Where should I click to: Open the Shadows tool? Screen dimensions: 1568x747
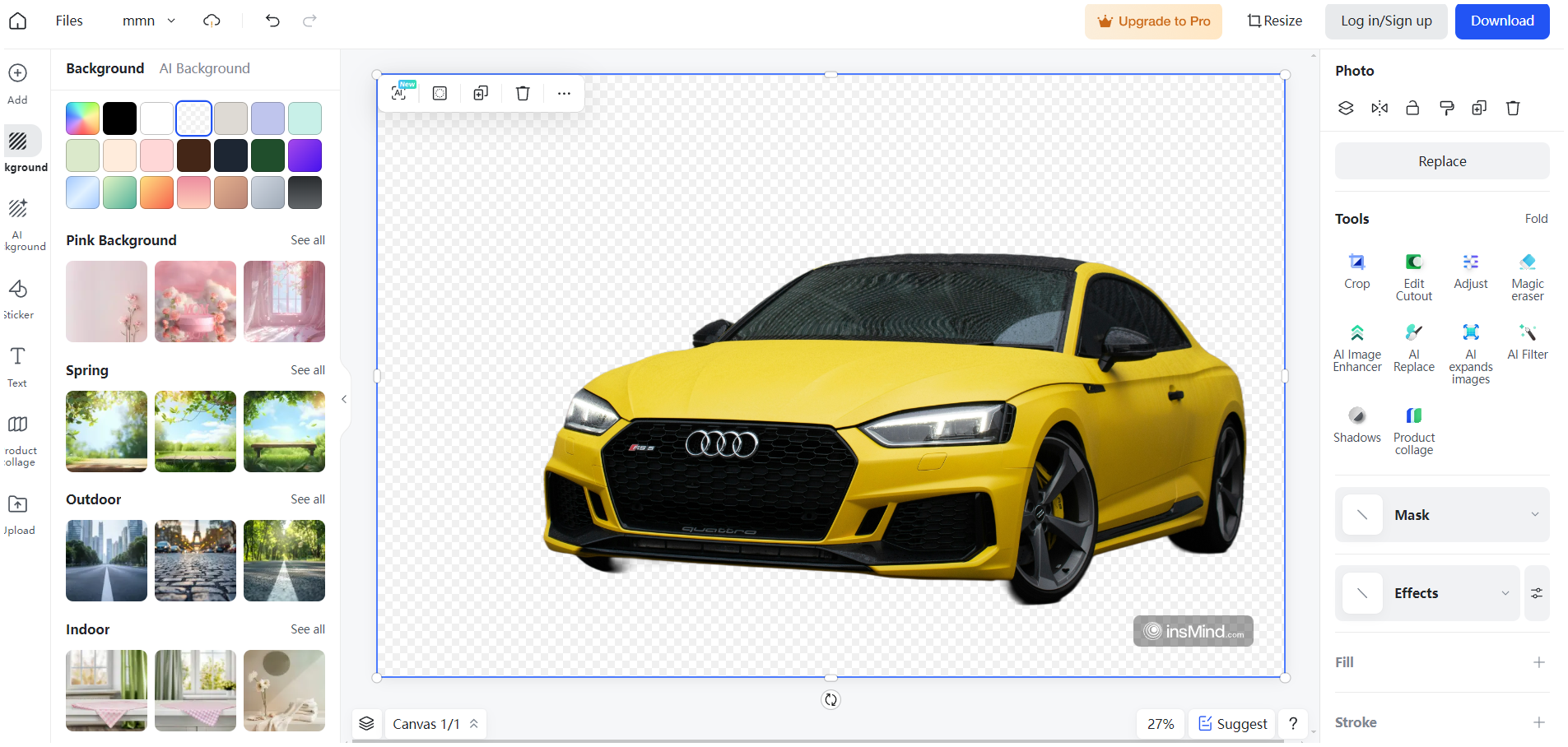point(1356,425)
